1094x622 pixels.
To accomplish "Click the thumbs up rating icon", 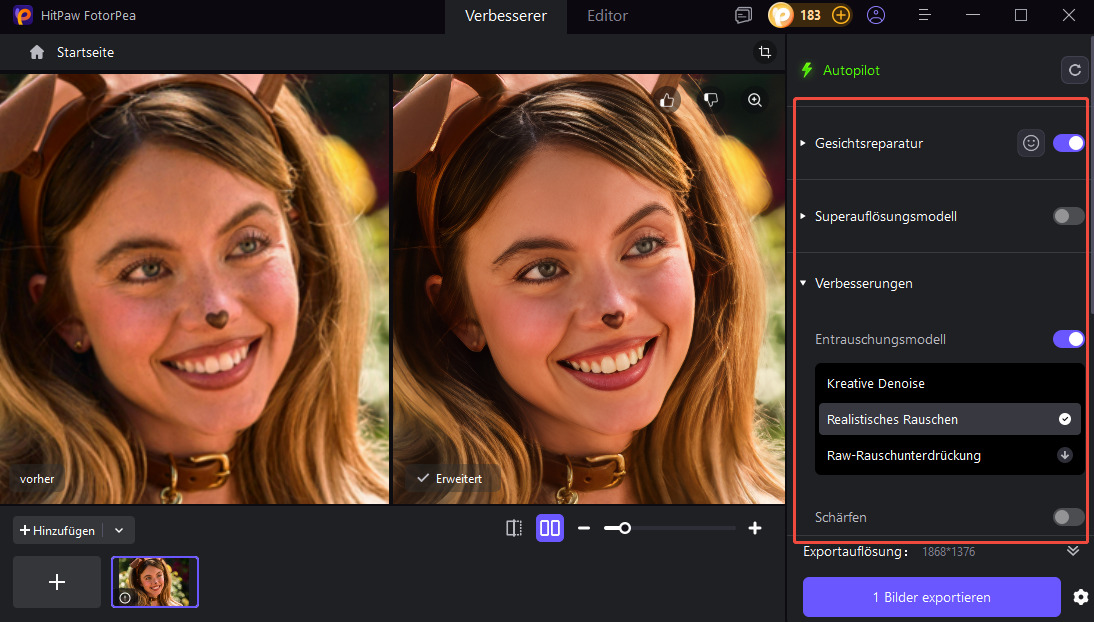I will [x=668, y=100].
